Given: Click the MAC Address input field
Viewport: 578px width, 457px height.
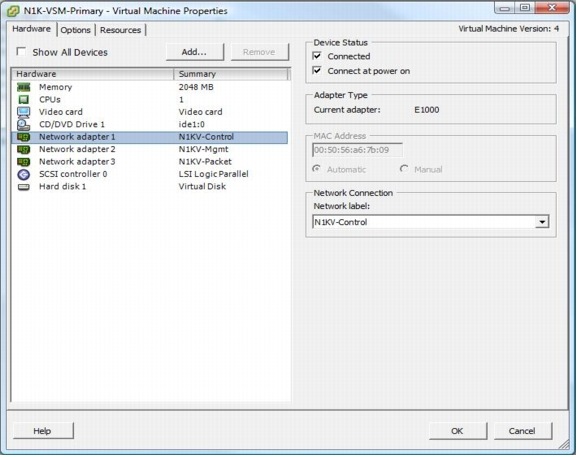Looking at the screenshot, I should pyautogui.click(x=357, y=150).
